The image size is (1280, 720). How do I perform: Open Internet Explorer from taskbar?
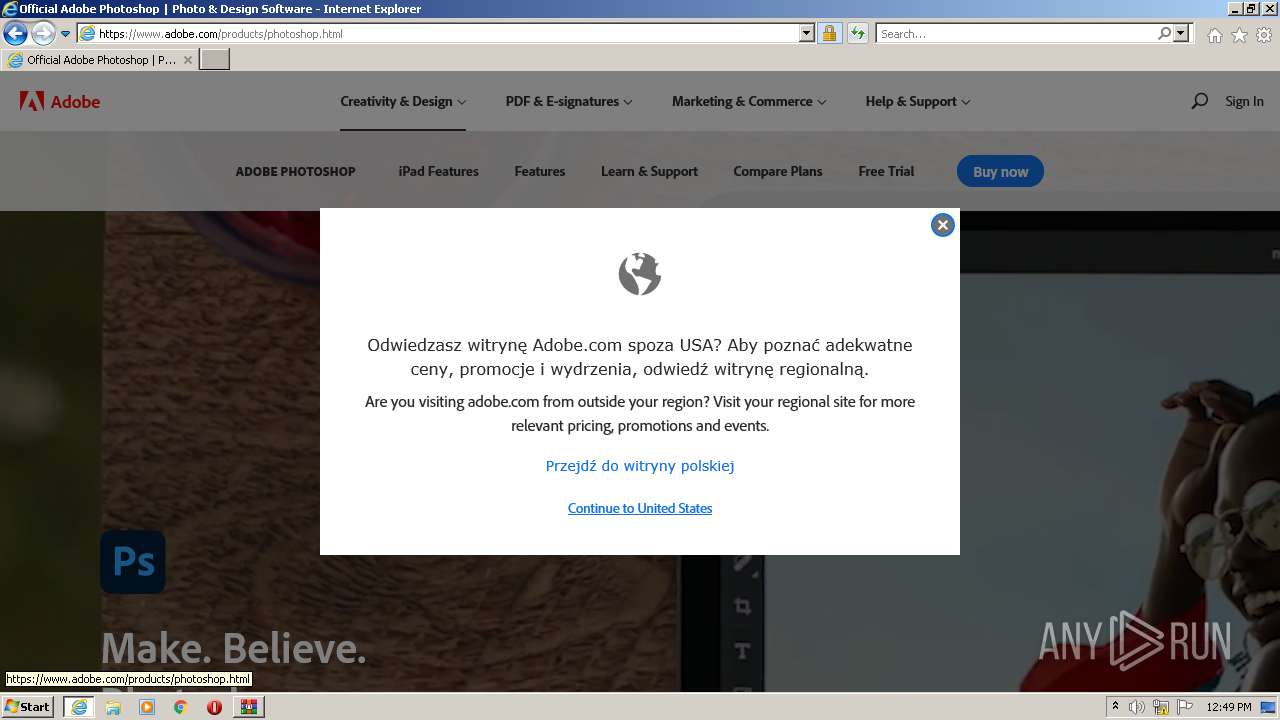click(x=78, y=707)
